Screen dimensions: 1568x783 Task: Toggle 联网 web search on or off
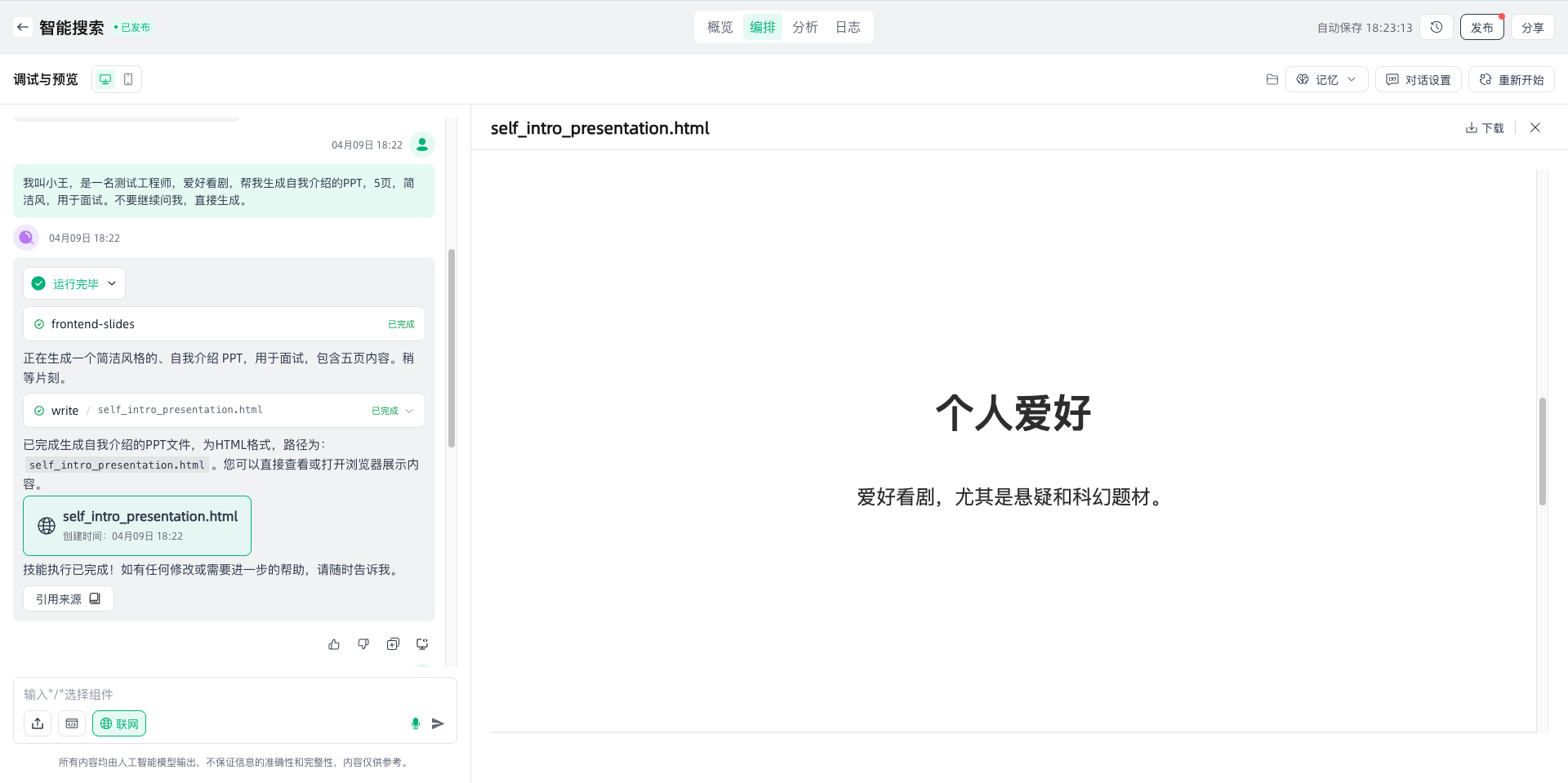pyautogui.click(x=119, y=723)
